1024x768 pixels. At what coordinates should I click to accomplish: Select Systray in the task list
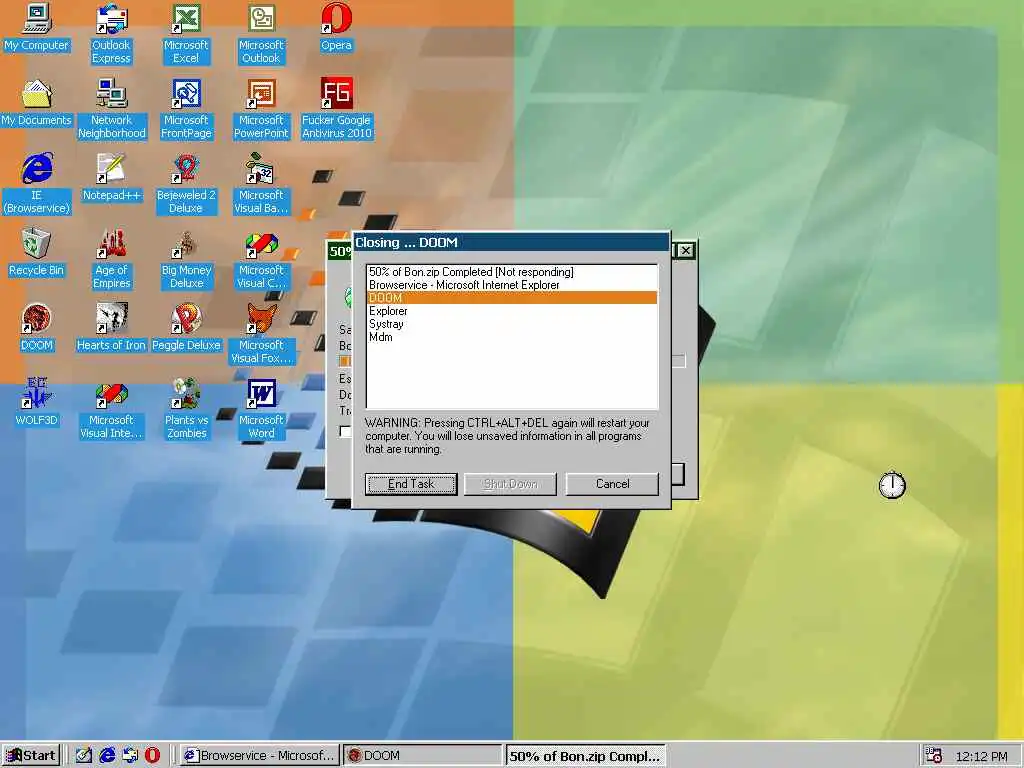coord(512,324)
